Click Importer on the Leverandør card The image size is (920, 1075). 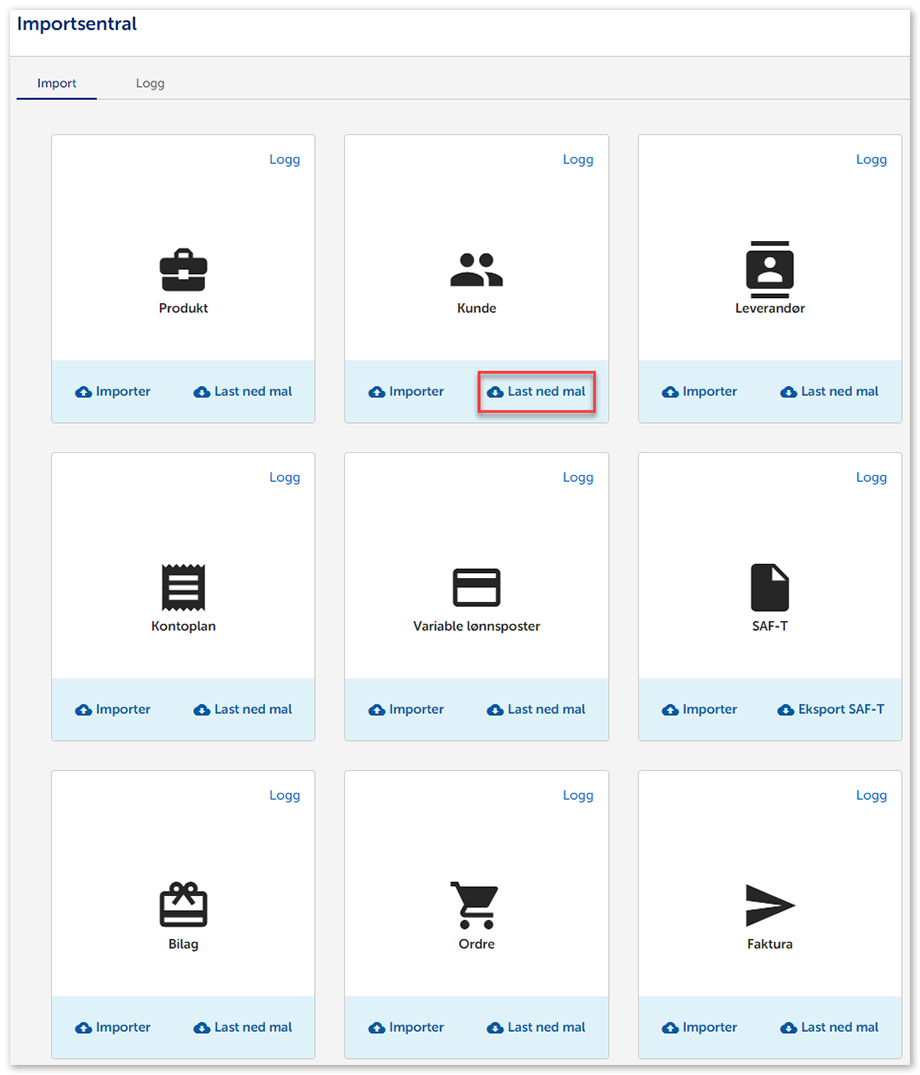pyautogui.click(x=700, y=392)
